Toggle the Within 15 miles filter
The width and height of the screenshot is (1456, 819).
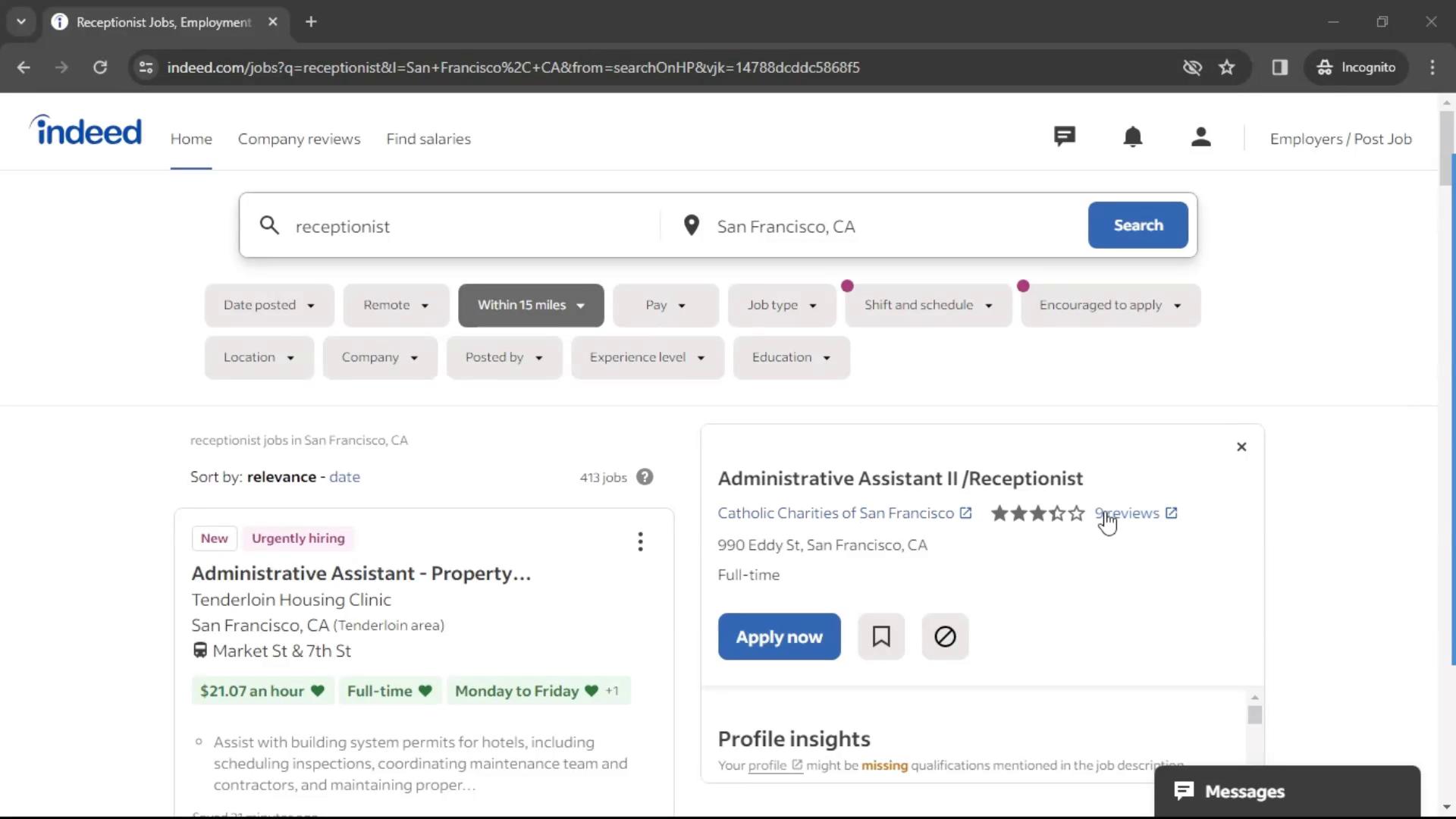(x=530, y=304)
